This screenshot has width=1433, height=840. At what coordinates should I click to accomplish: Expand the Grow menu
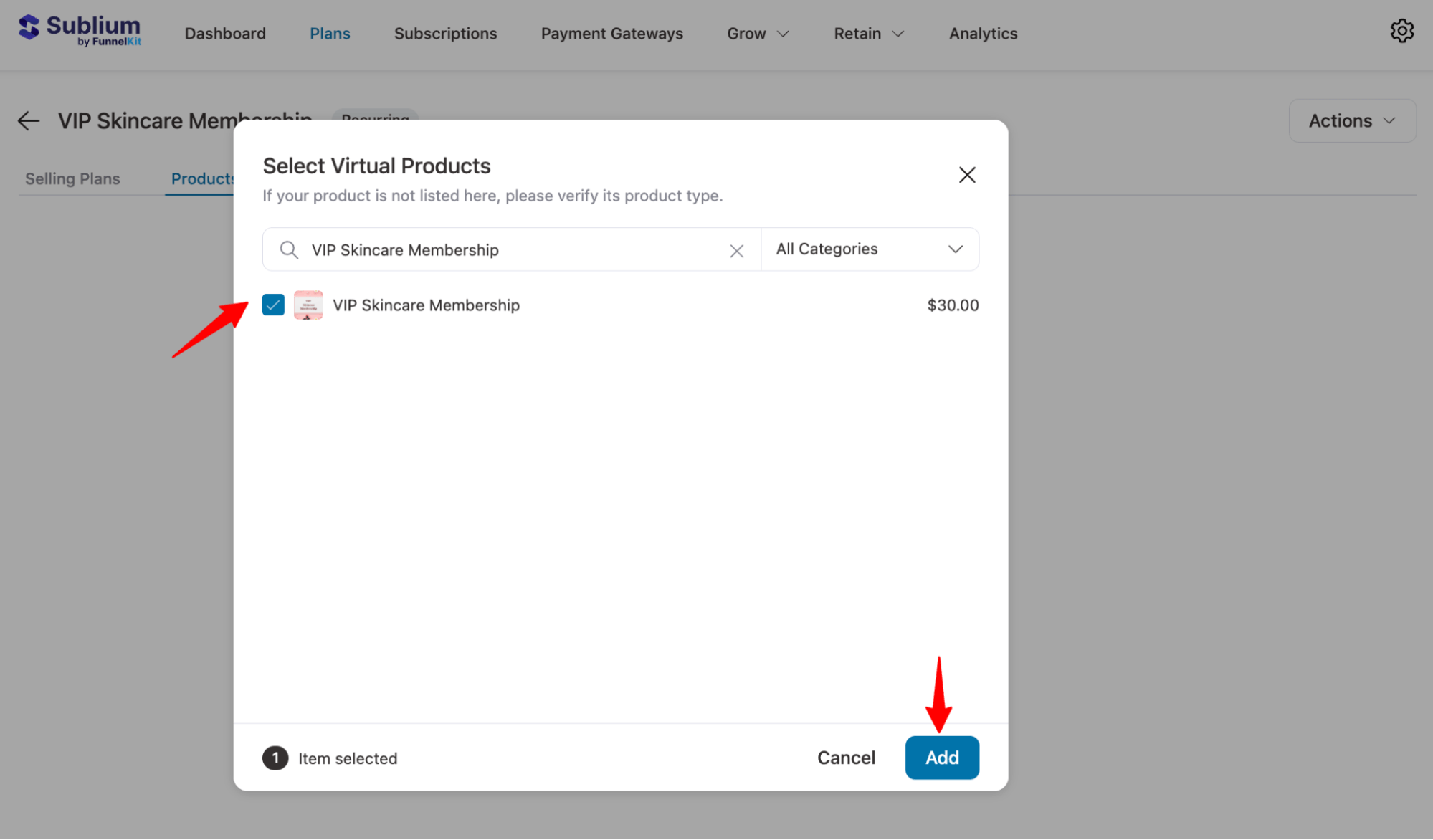point(757,33)
